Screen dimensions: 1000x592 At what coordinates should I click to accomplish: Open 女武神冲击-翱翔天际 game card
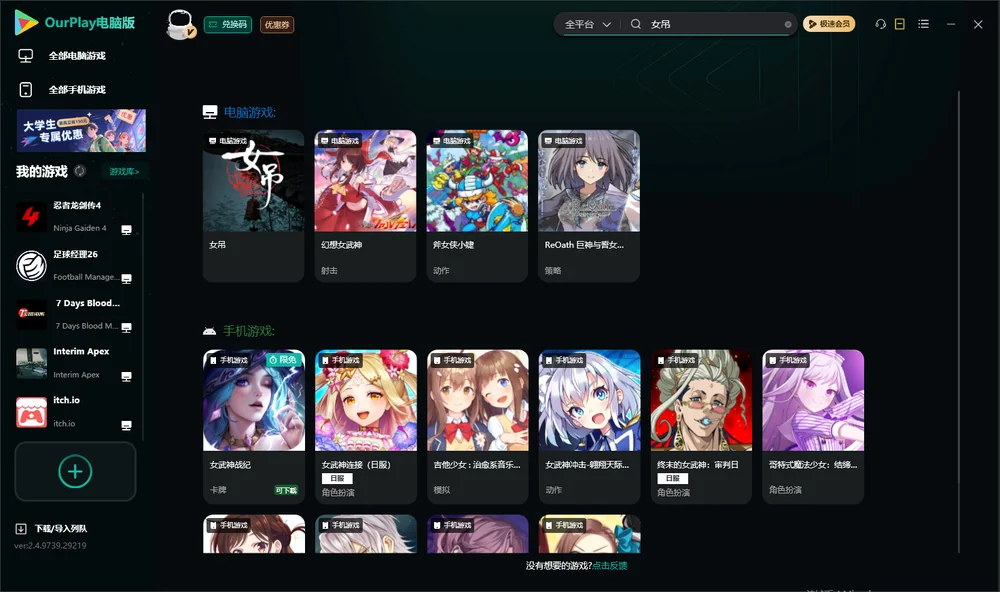[589, 426]
